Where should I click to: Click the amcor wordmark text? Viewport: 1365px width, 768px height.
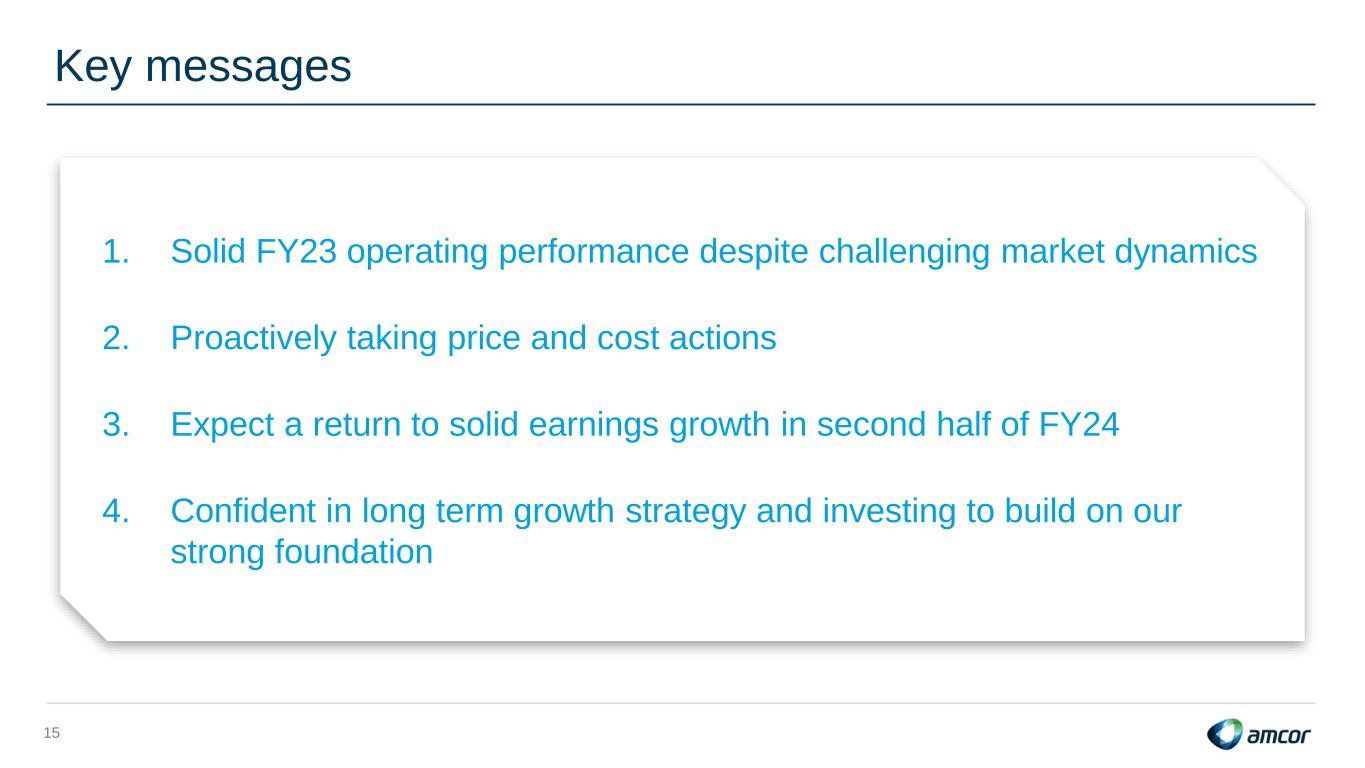[x=1279, y=737]
